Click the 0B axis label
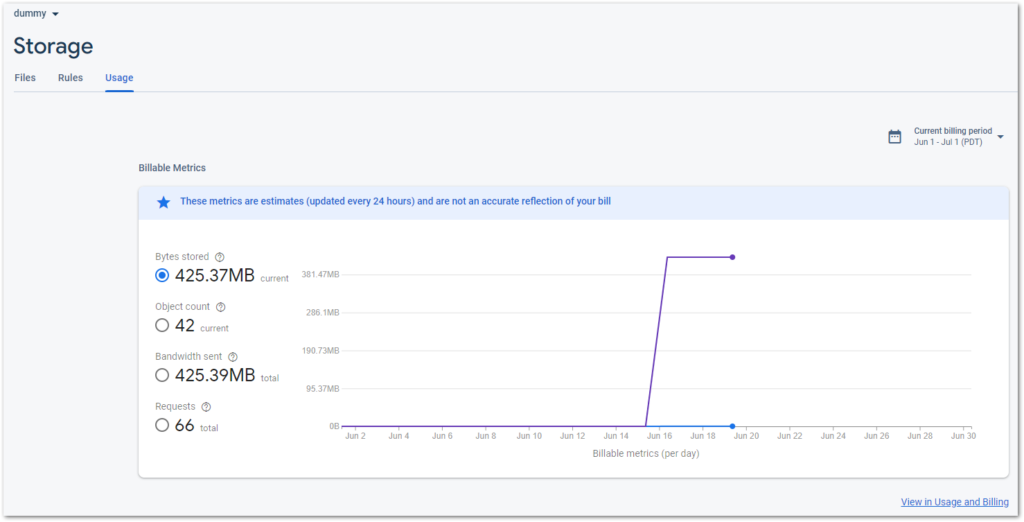1024x522 pixels. pos(334,426)
